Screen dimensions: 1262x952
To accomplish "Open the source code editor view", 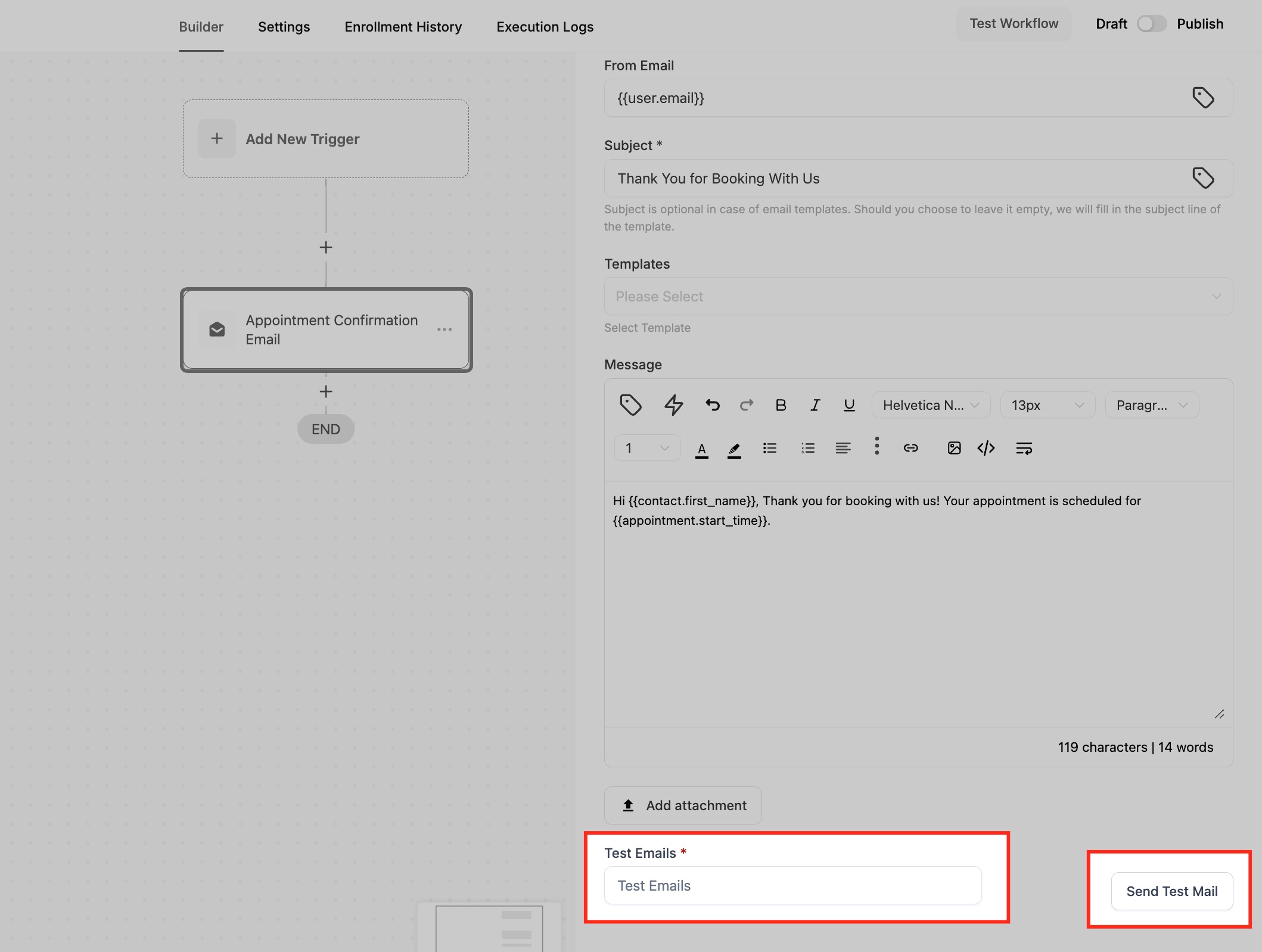I will 986,448.
